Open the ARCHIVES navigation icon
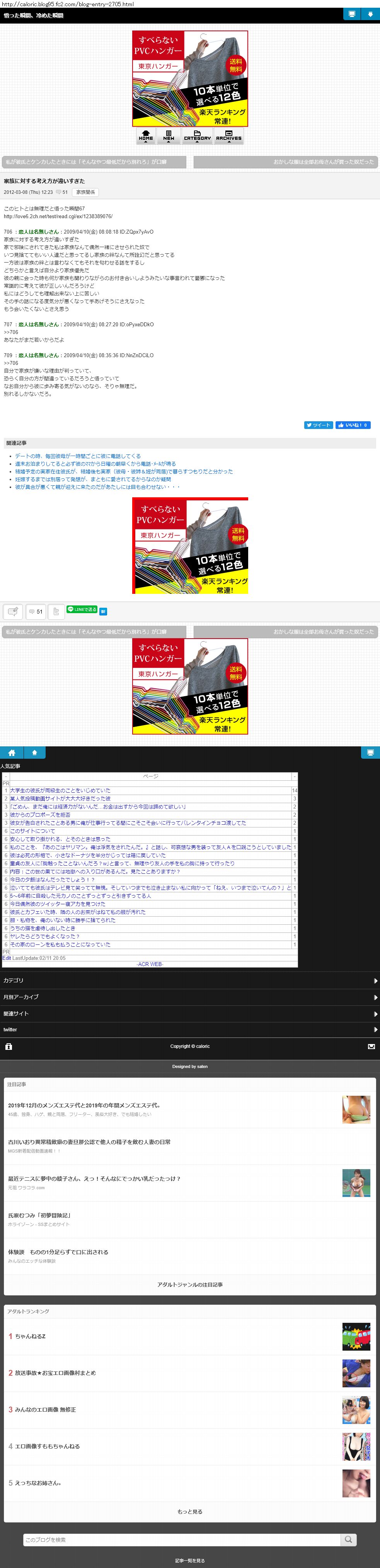Screen dimensions: 380x1568 [229, 136]
